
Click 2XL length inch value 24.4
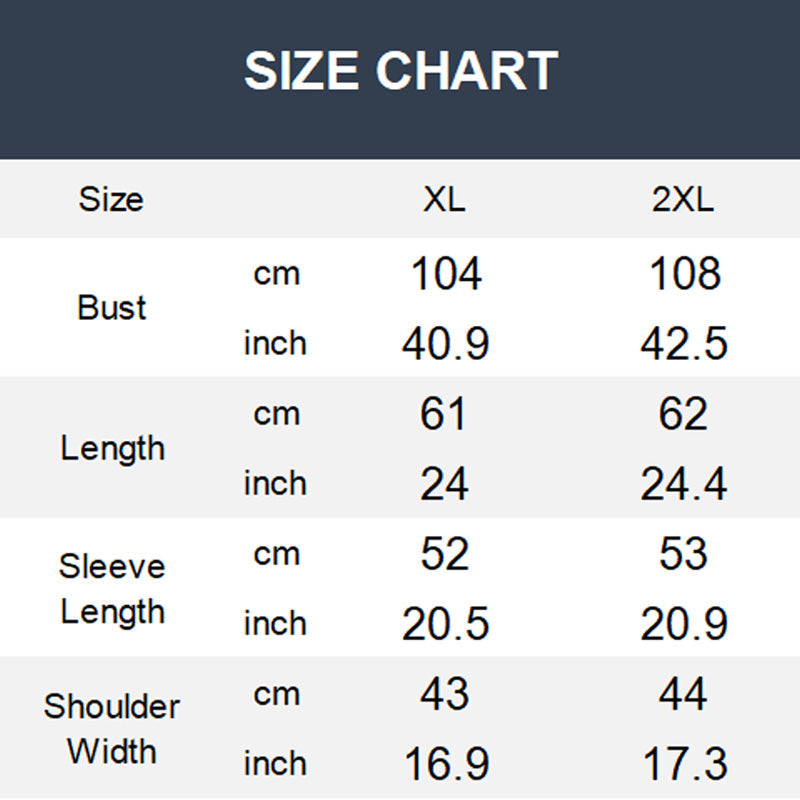click(684, 484)
